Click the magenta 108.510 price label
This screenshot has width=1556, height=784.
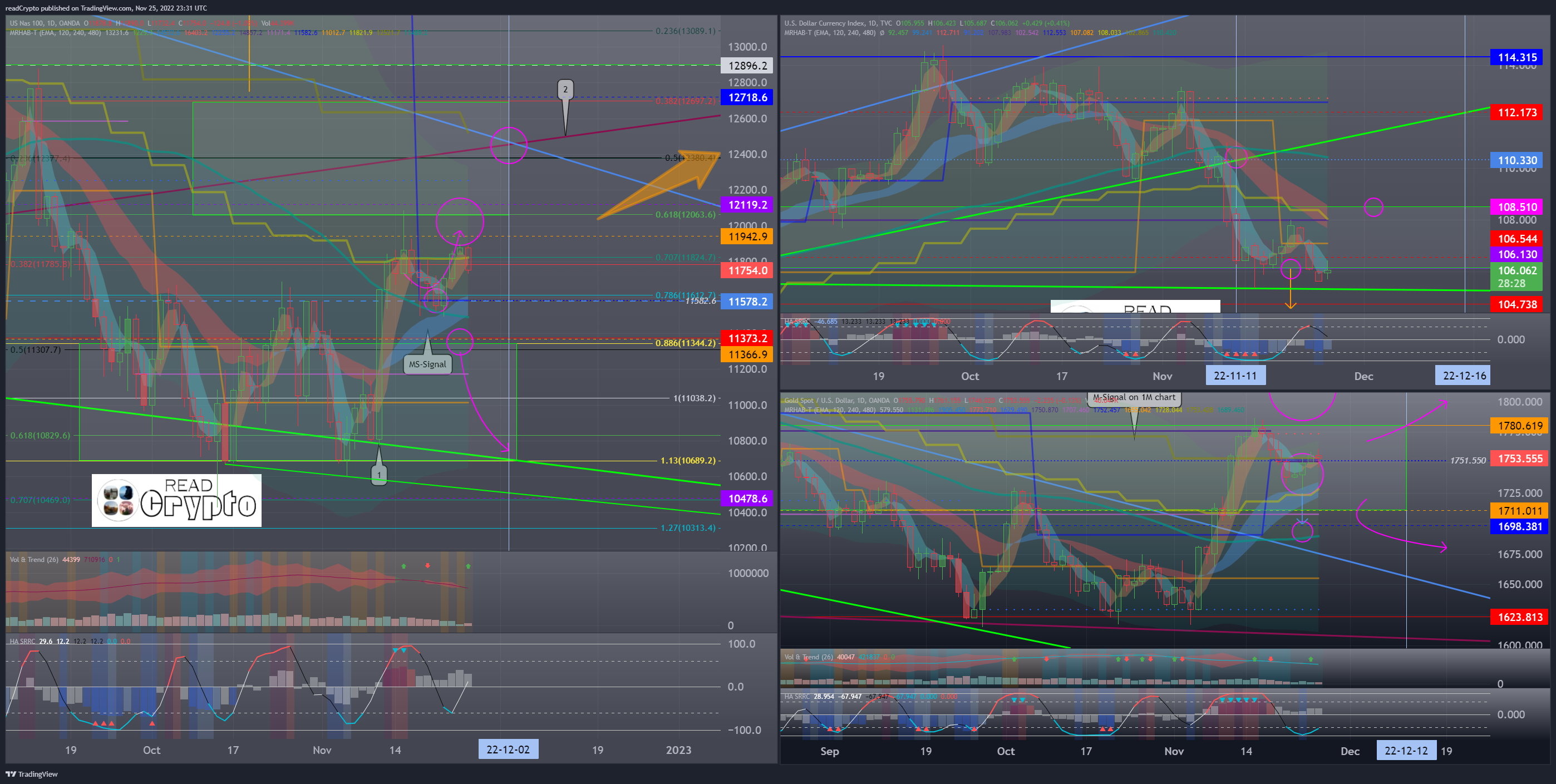(1516, 207)
